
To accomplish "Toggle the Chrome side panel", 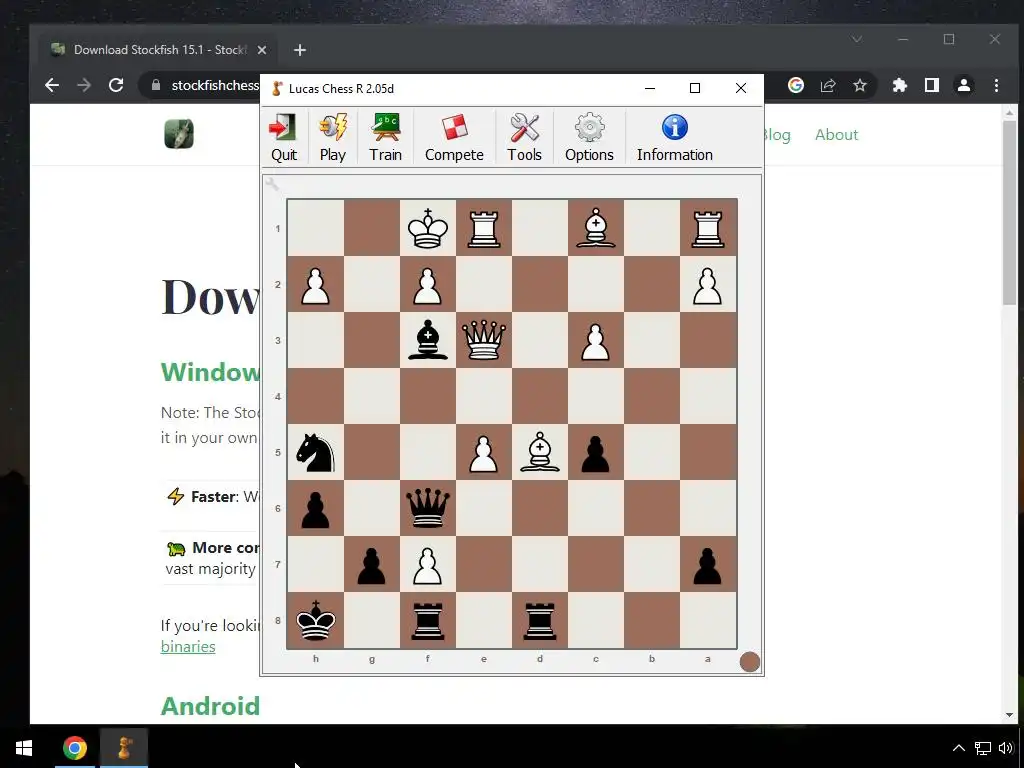I will (x=932, y=85).
